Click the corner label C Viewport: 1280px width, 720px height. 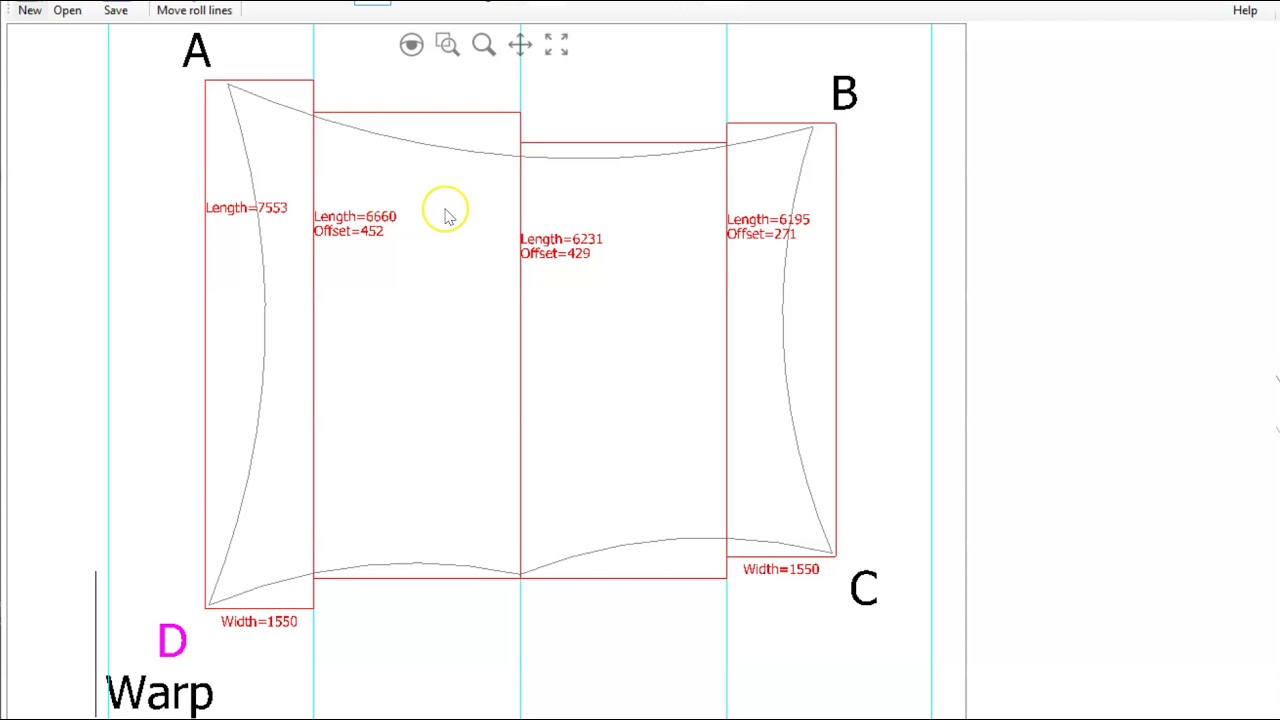[864, 588]
